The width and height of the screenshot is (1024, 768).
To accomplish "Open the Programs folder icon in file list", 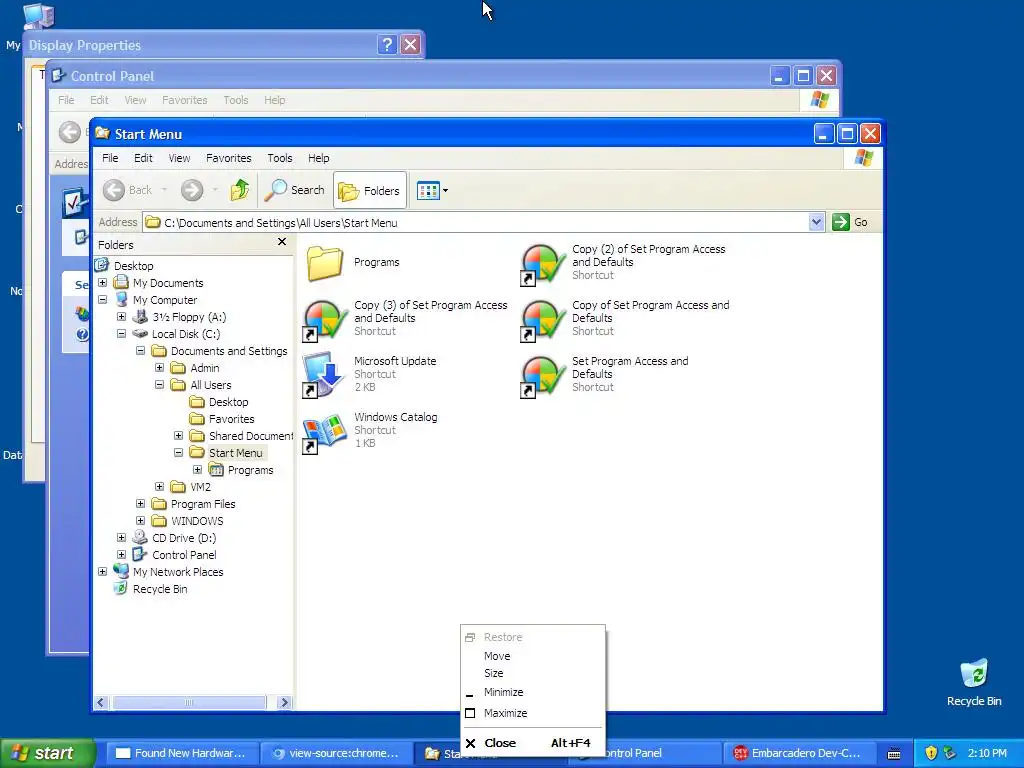I will 325,263.
